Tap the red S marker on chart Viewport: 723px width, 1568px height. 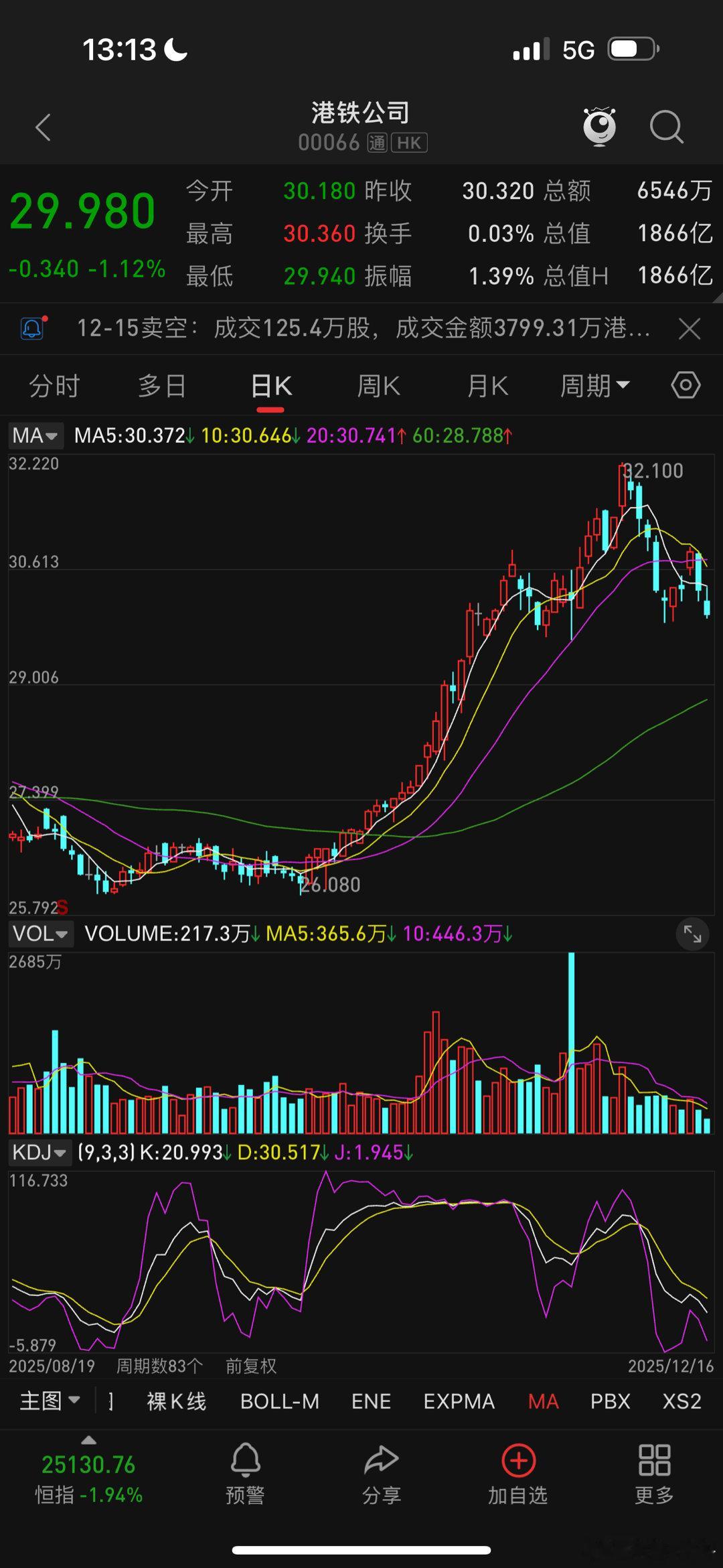tap(62, 908)
